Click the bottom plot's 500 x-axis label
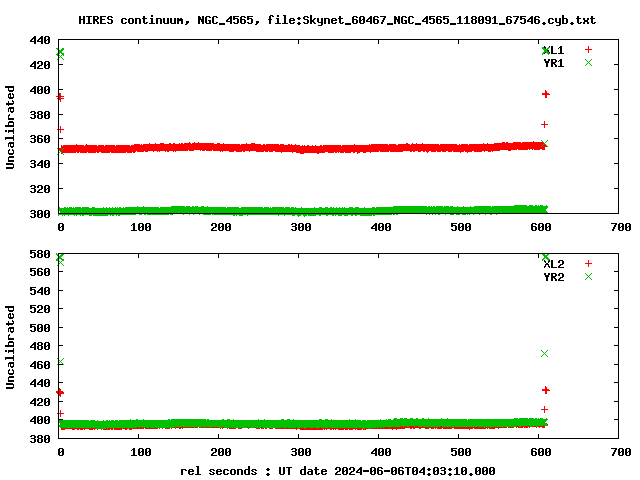Image resolution: width=640 pixels, height=480 pixels. tap(461, 452)
